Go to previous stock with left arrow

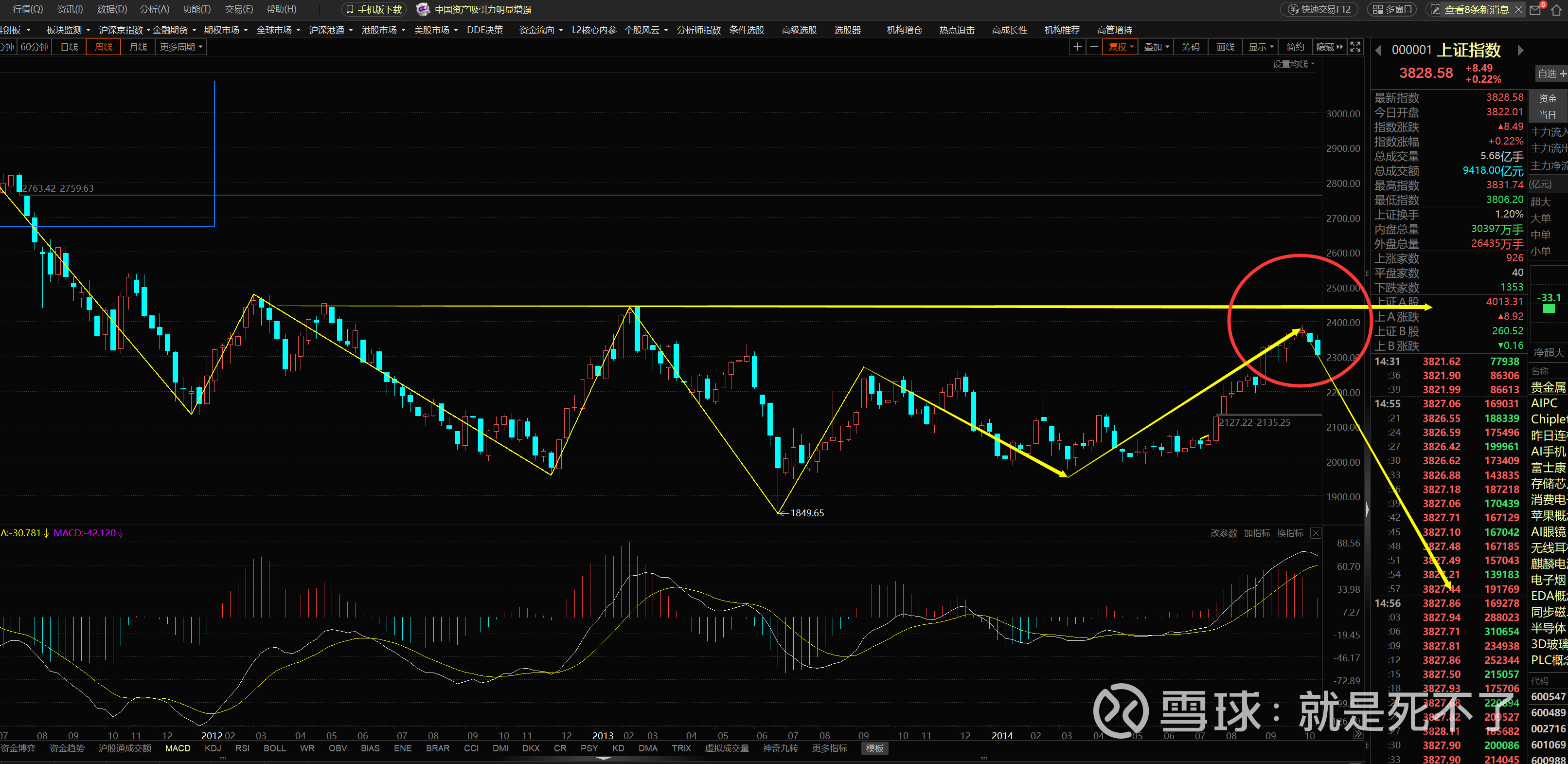pyautogui.click(x=1379, y=51)
